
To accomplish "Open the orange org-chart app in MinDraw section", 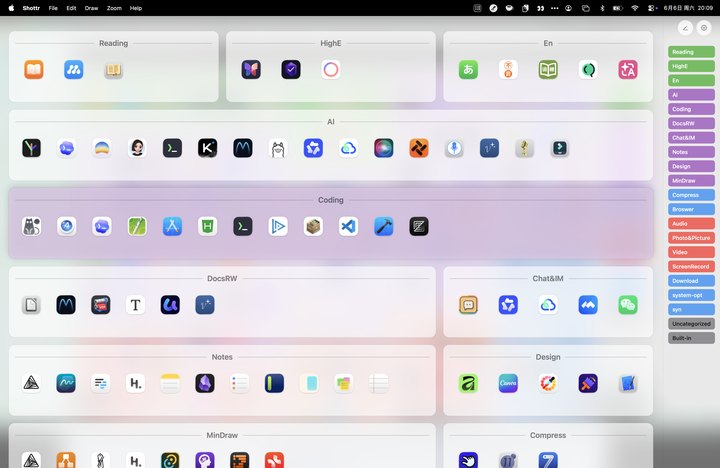I will pos(66,460).
